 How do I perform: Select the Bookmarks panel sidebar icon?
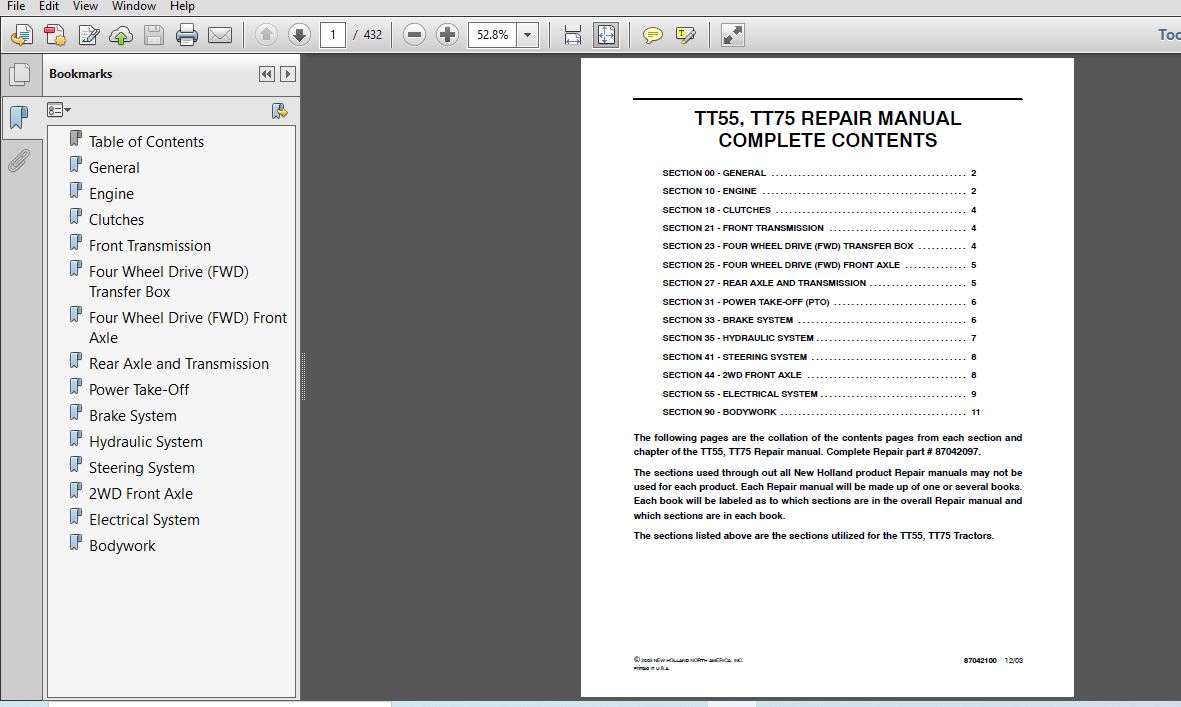point(19,117)
